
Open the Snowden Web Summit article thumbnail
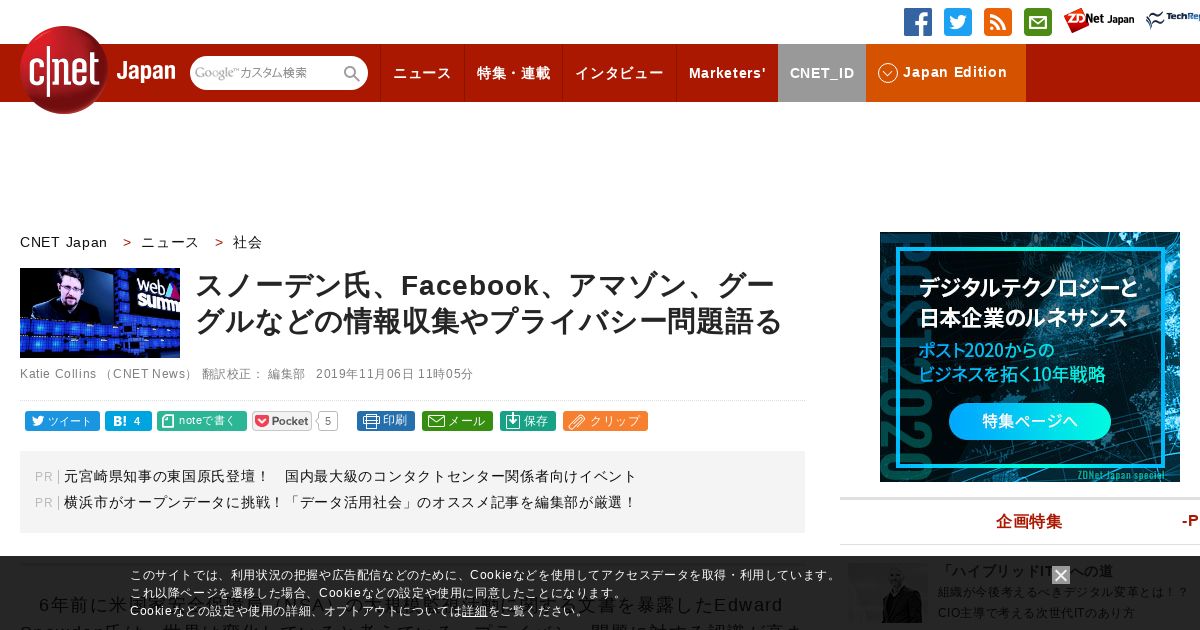coord(100,313)
